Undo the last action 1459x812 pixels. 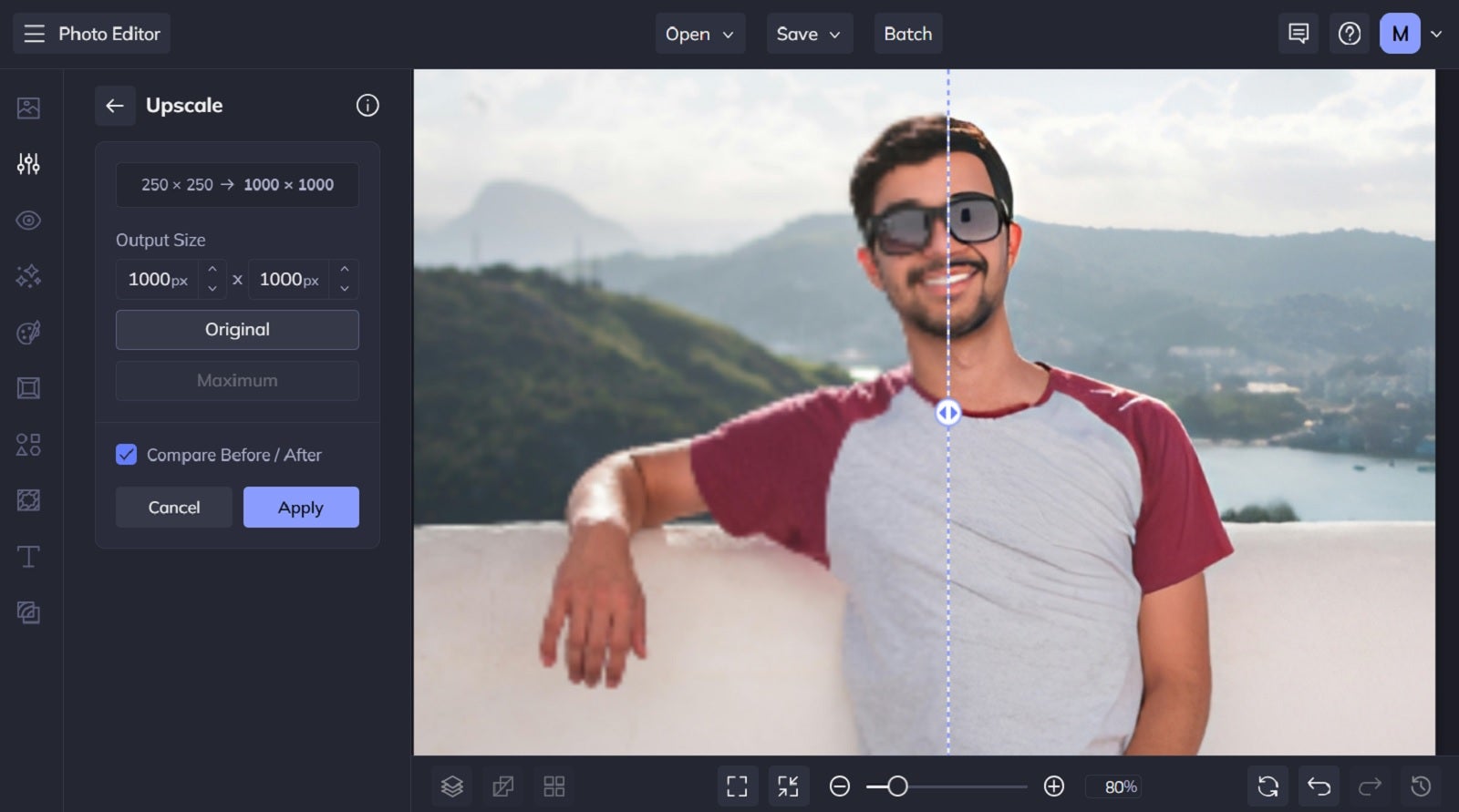[x=1319, y=786]
